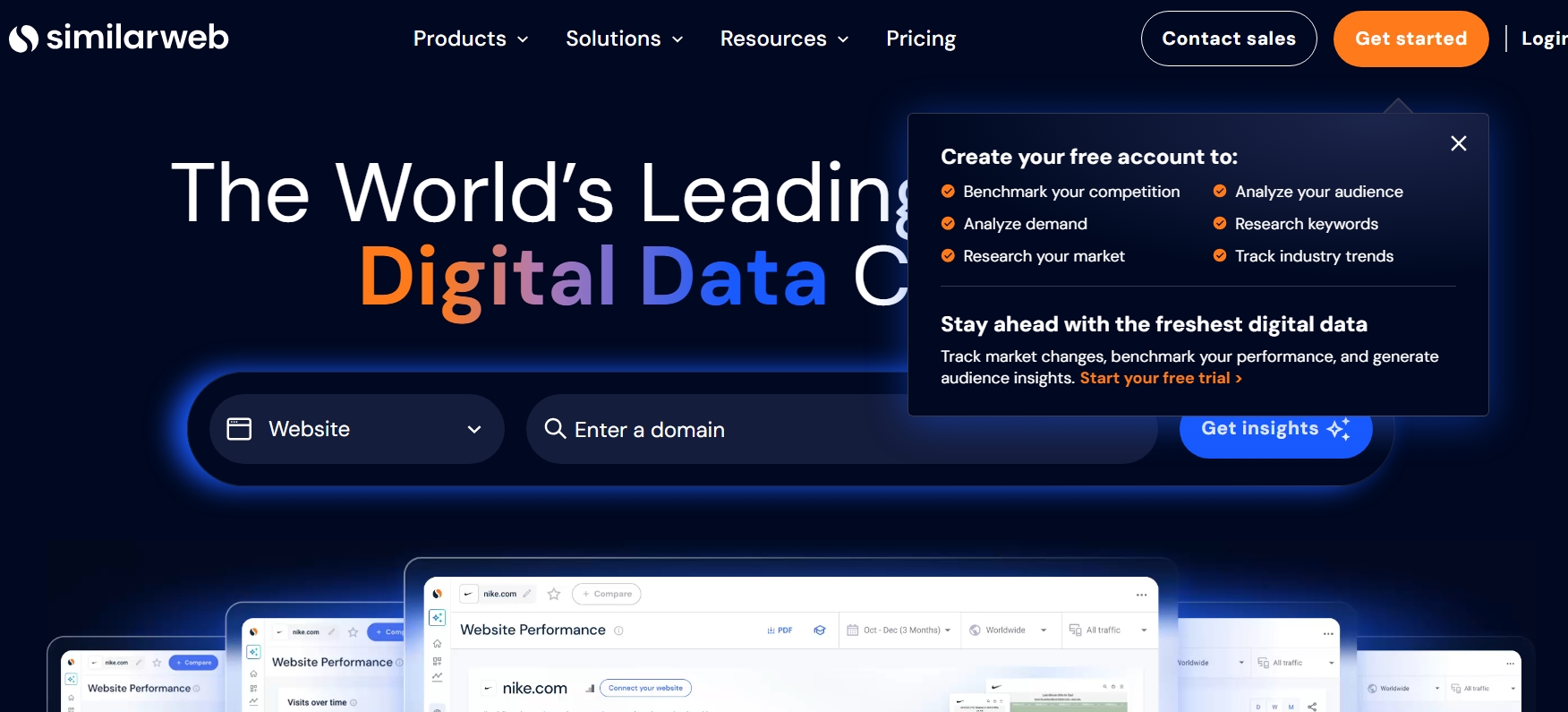The image size is (1568, 712).
Task: Click the orange Get started button
Action: [x=1411, y=39]
